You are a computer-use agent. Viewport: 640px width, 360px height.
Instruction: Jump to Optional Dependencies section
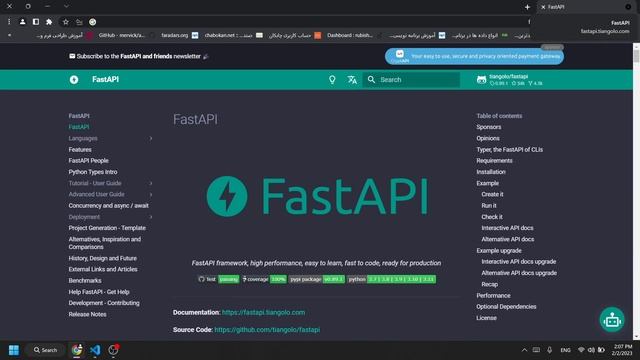pos(506,307)
